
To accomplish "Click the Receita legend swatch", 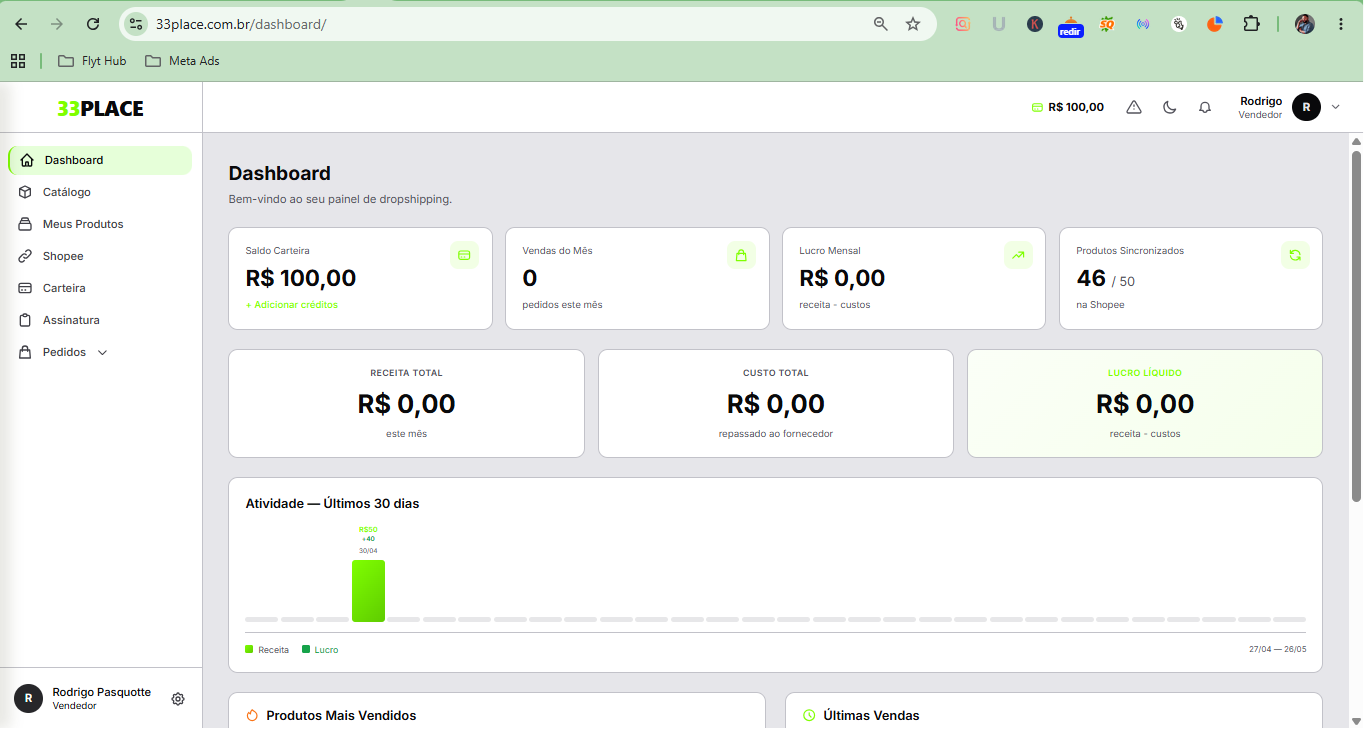I will [x=249, y=650].
